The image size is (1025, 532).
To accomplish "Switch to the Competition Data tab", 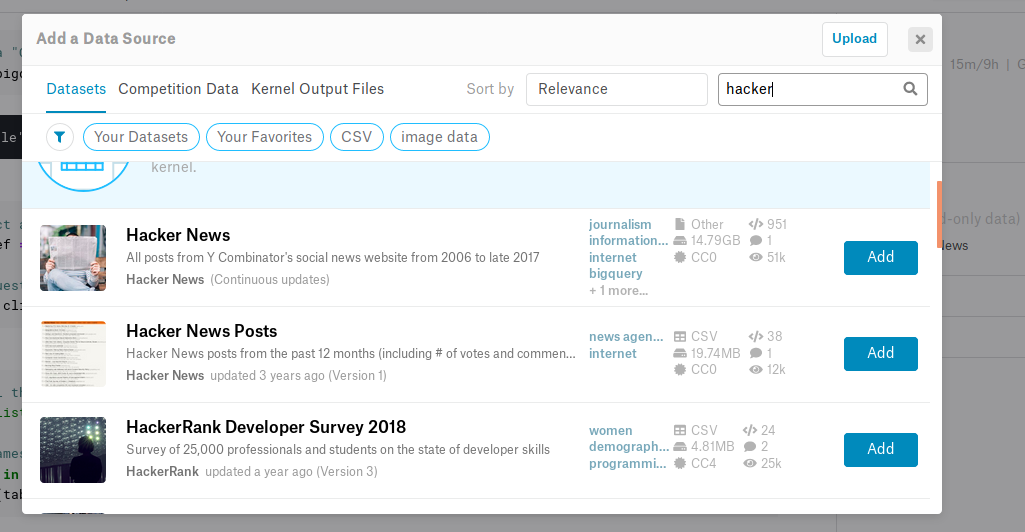I will [x=178, y=89].
